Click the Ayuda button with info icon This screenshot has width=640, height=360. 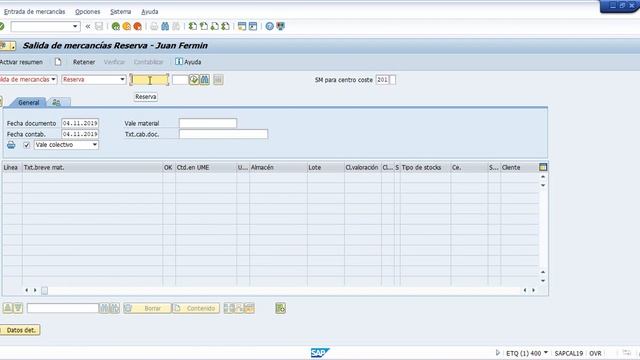pyautogui.click(x=188, y=62)
